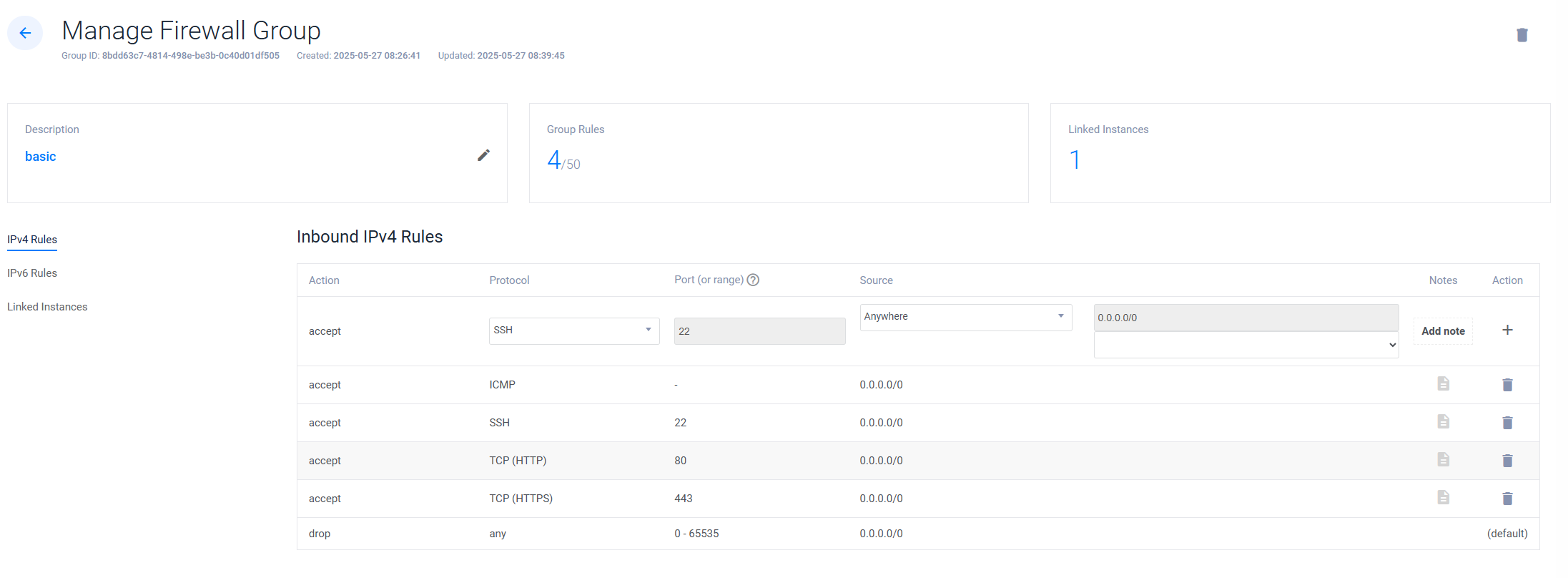The image size is (1568, 578).
Task: Click the source 0.0.0.0/0 in the ICMP row
Action: pyautogui.click(x=881, y=385)
